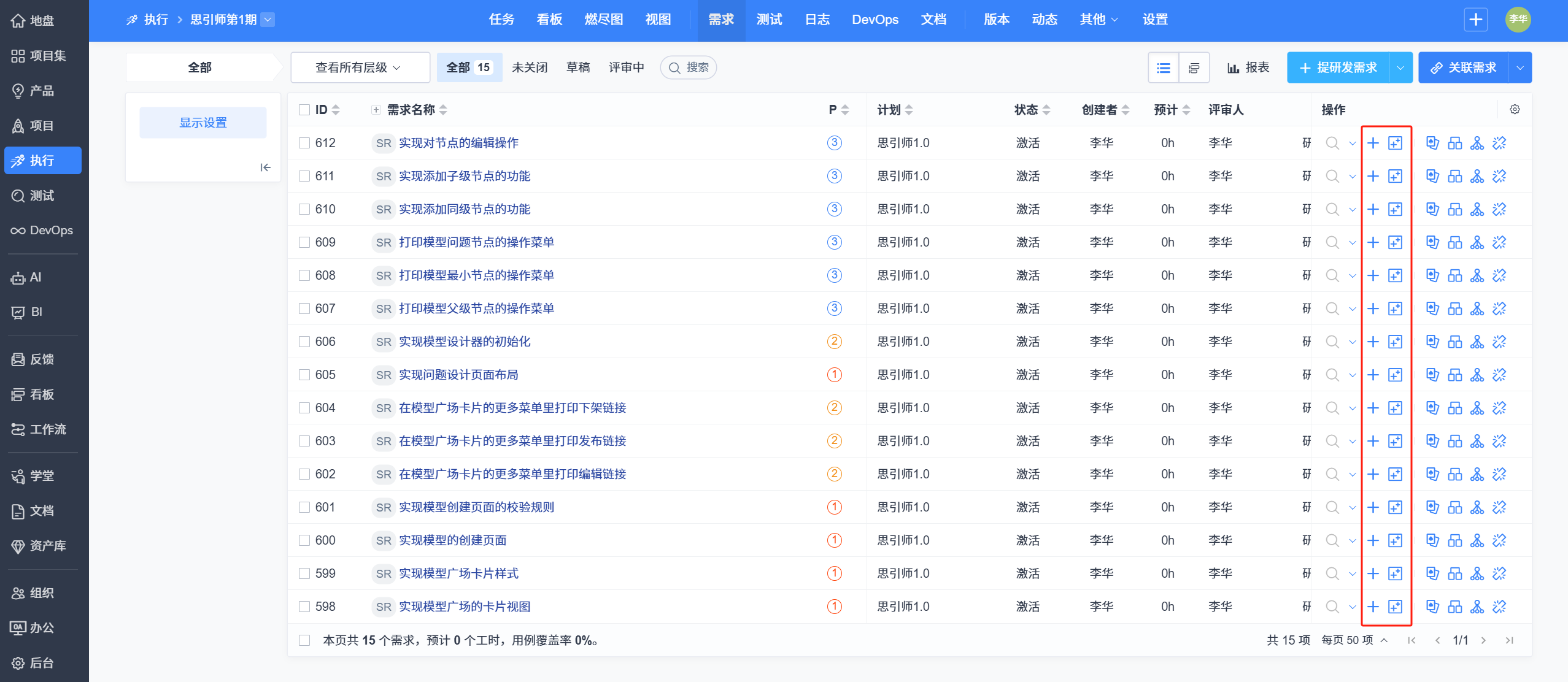
Task: Click the plus create-task icon for requirement 612
Action: tap(1373, 143)
